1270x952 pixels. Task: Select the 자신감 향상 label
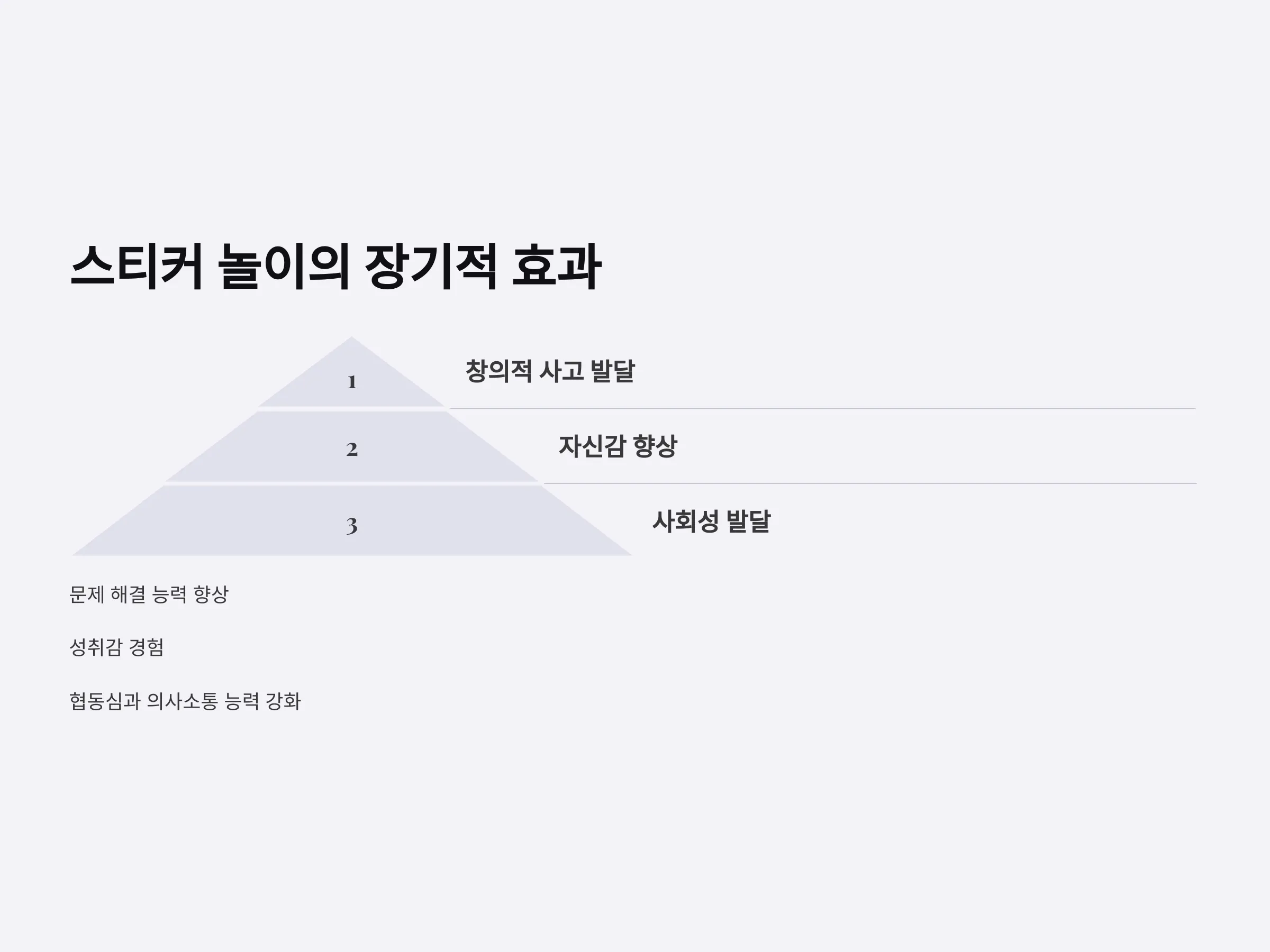tap(618, 446)
